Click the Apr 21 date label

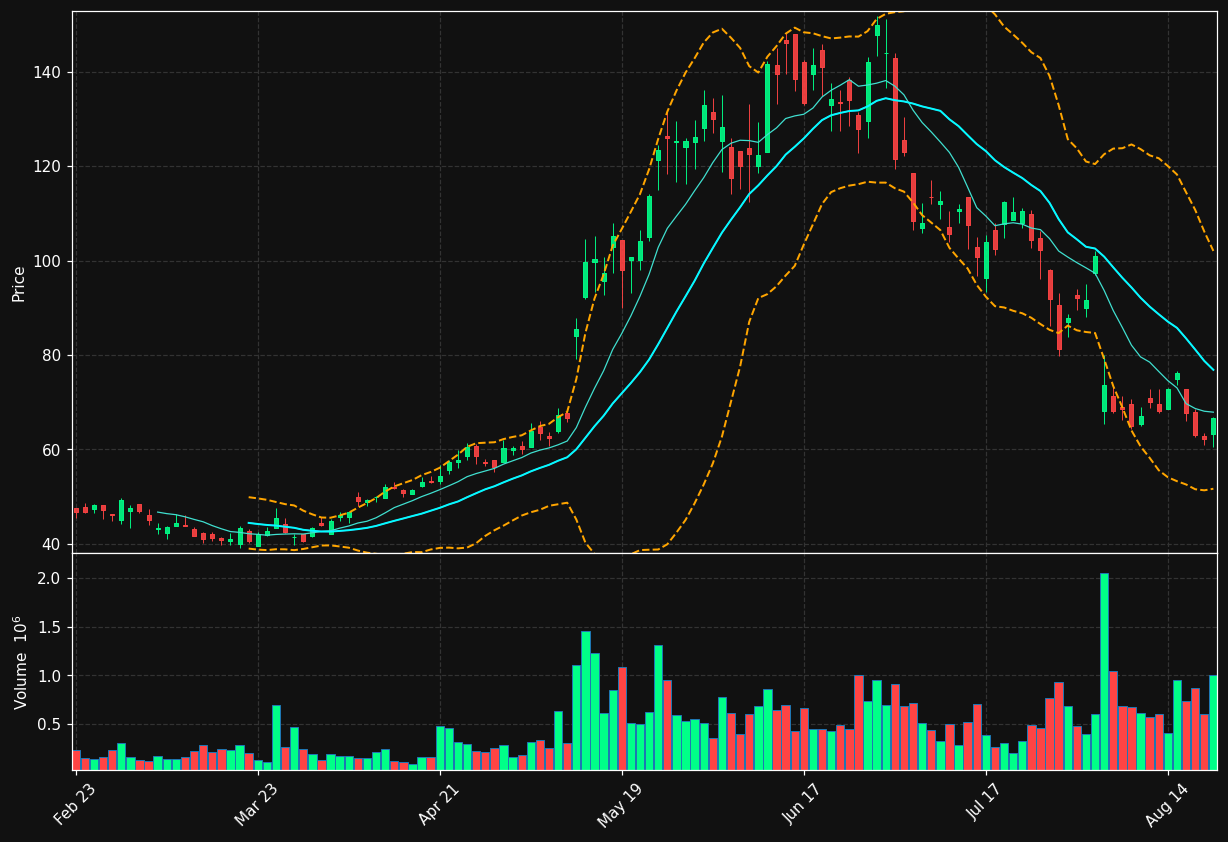pyautogui.click(x=438, y=803)
